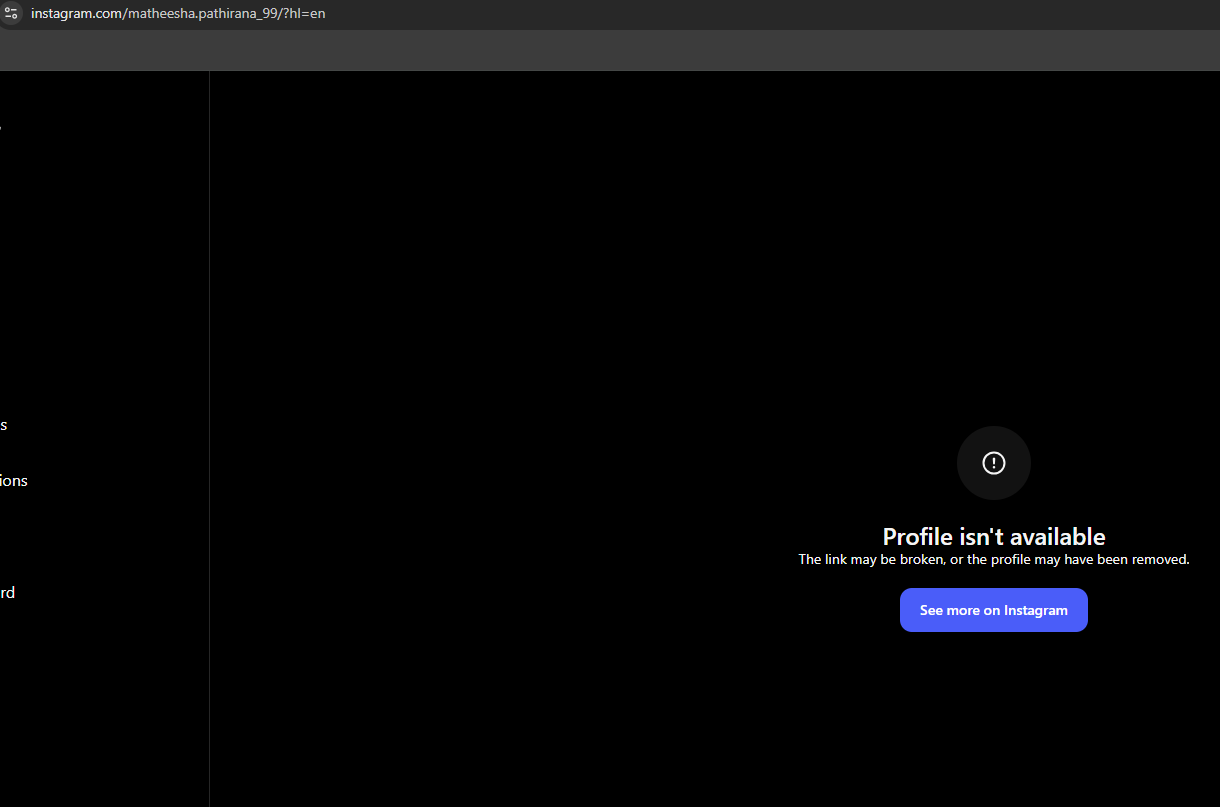Viewport: 1220px width, 807px height.
Task: Click the sidebar label ending in 's'
Action: (x=4, y=424)
